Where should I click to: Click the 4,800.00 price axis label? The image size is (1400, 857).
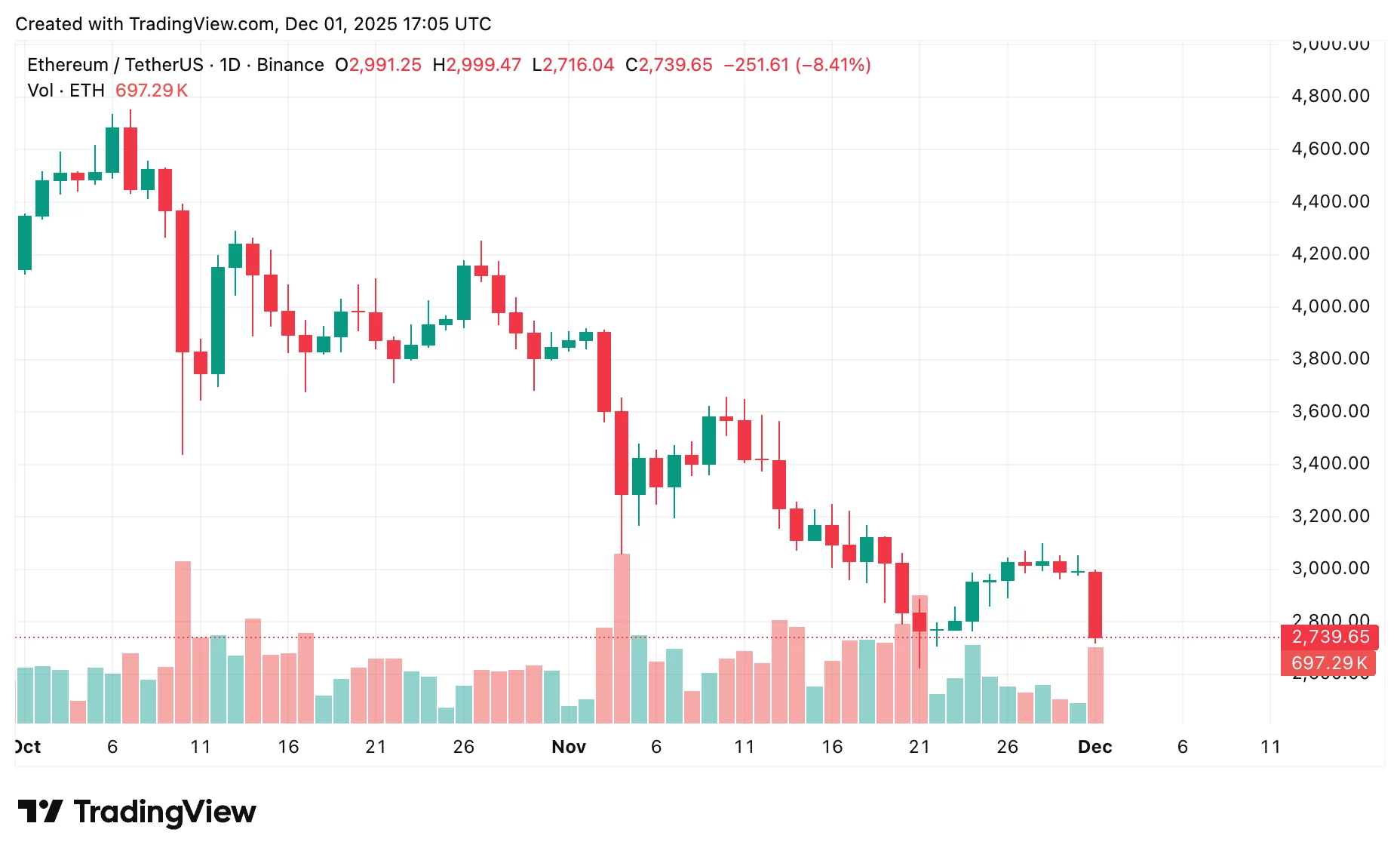[x=1331, y=96]
